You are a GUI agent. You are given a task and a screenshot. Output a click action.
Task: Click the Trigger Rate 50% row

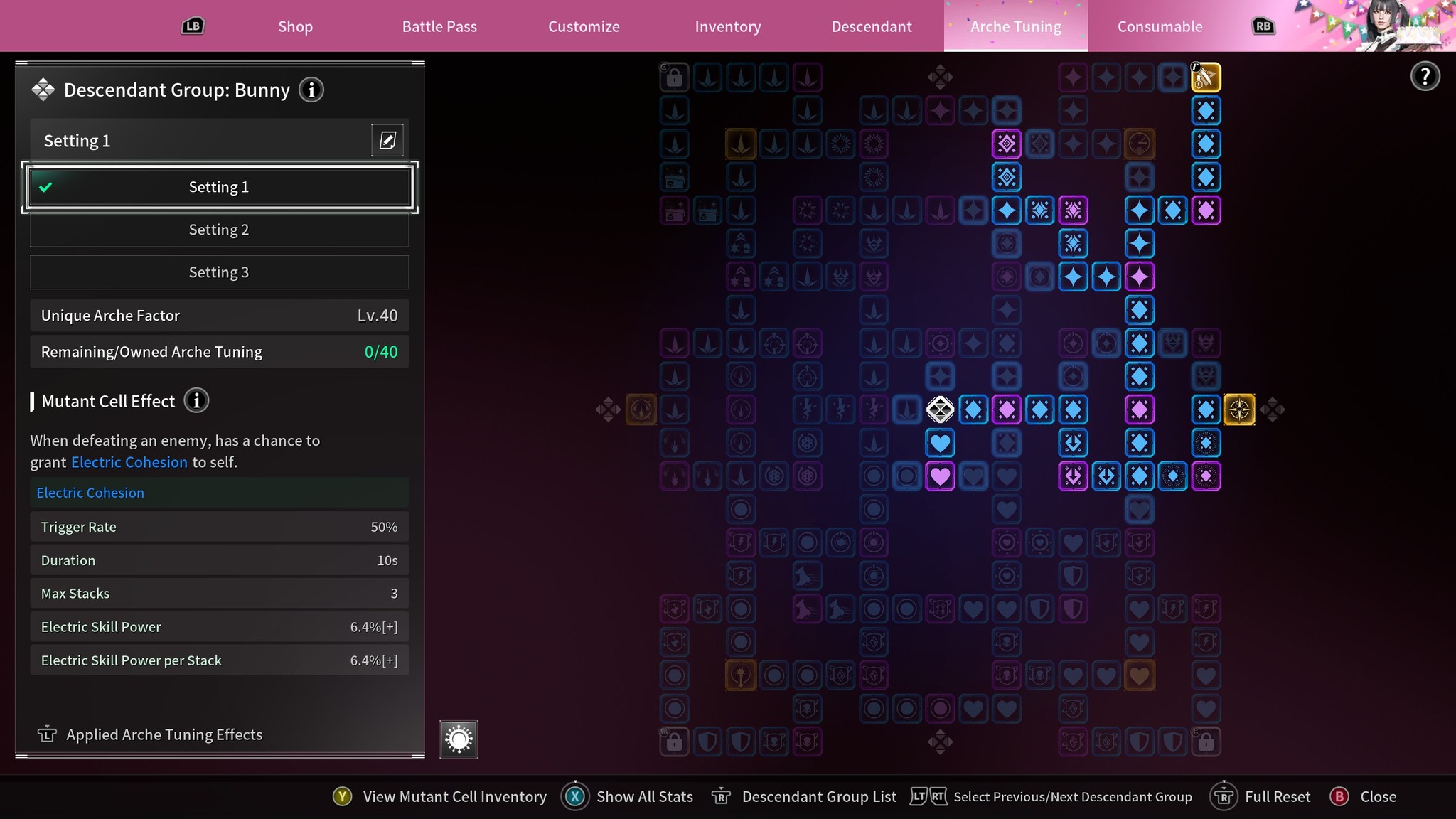220,527
